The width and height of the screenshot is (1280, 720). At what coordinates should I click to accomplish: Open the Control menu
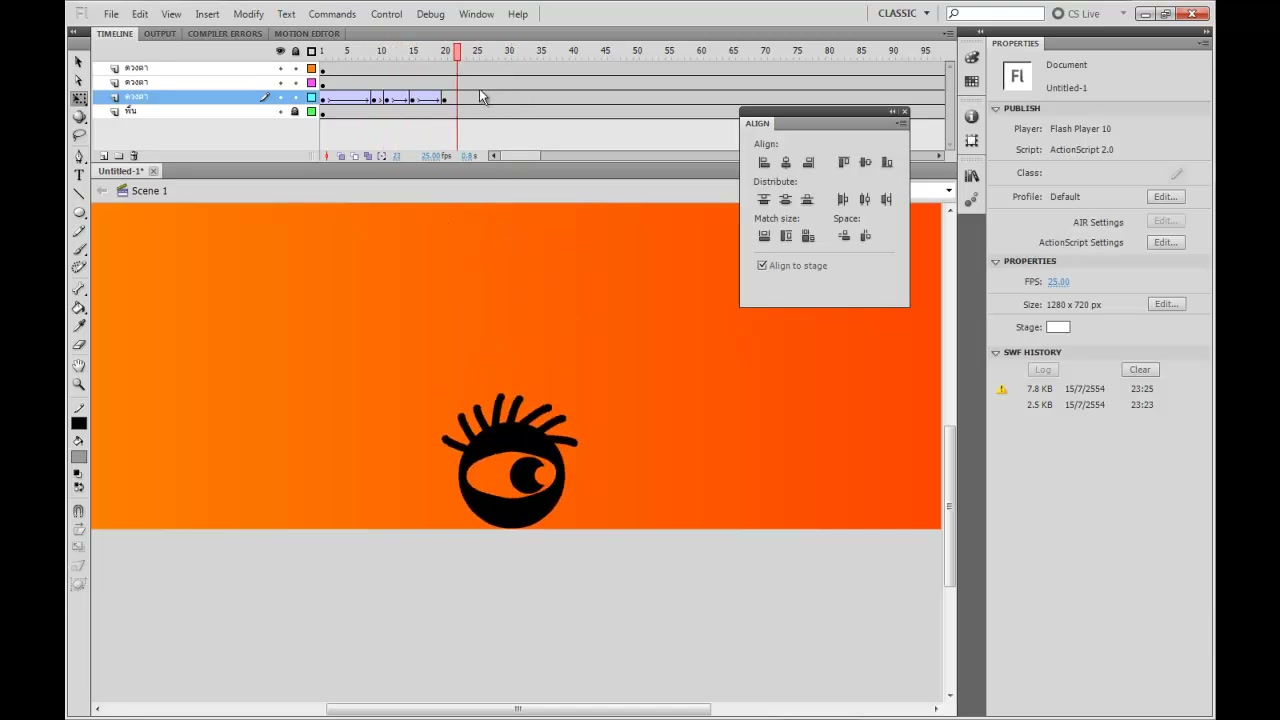tap(386, 14)
